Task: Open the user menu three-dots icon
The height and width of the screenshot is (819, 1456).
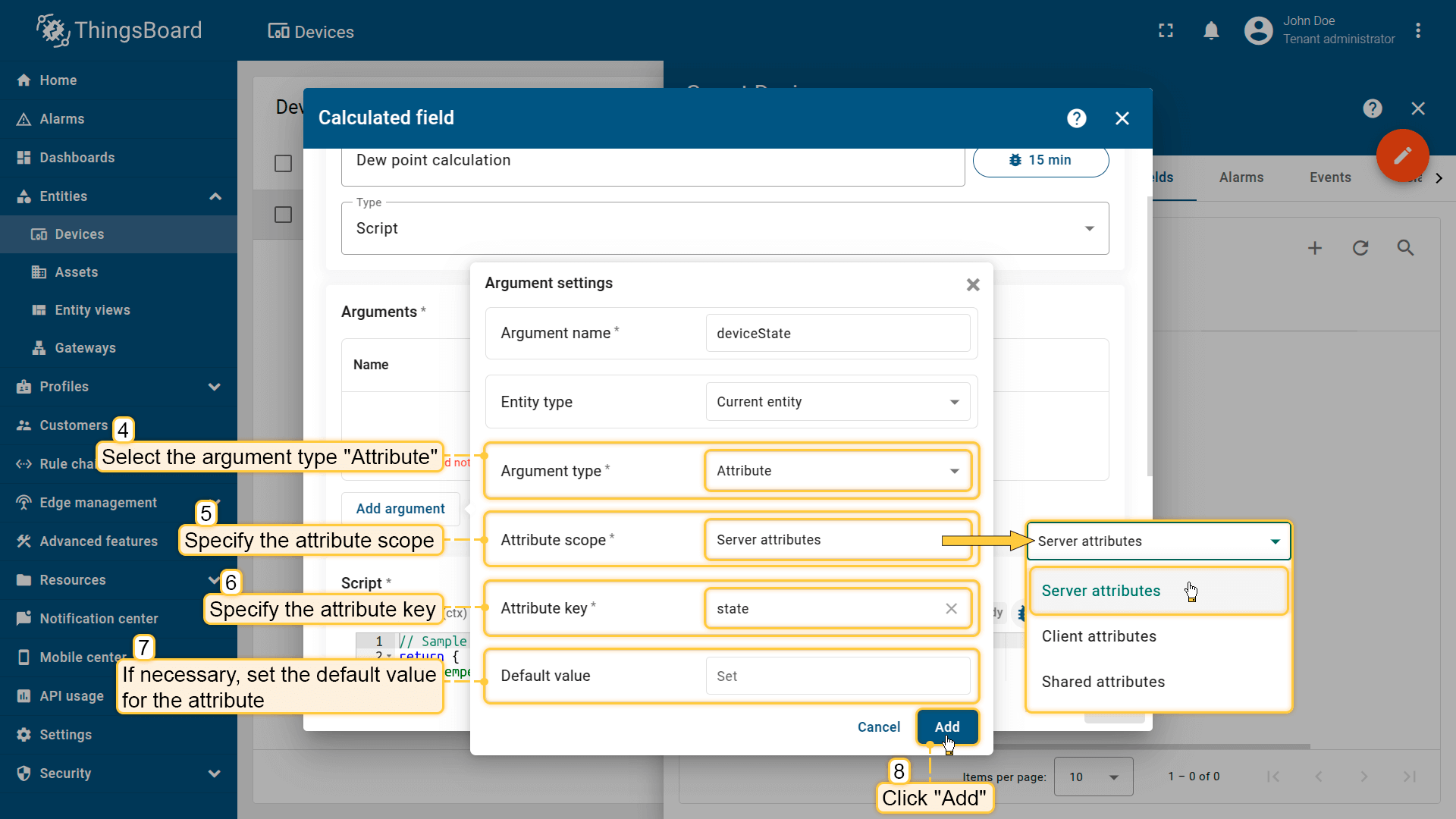Action: (1417, 30)
